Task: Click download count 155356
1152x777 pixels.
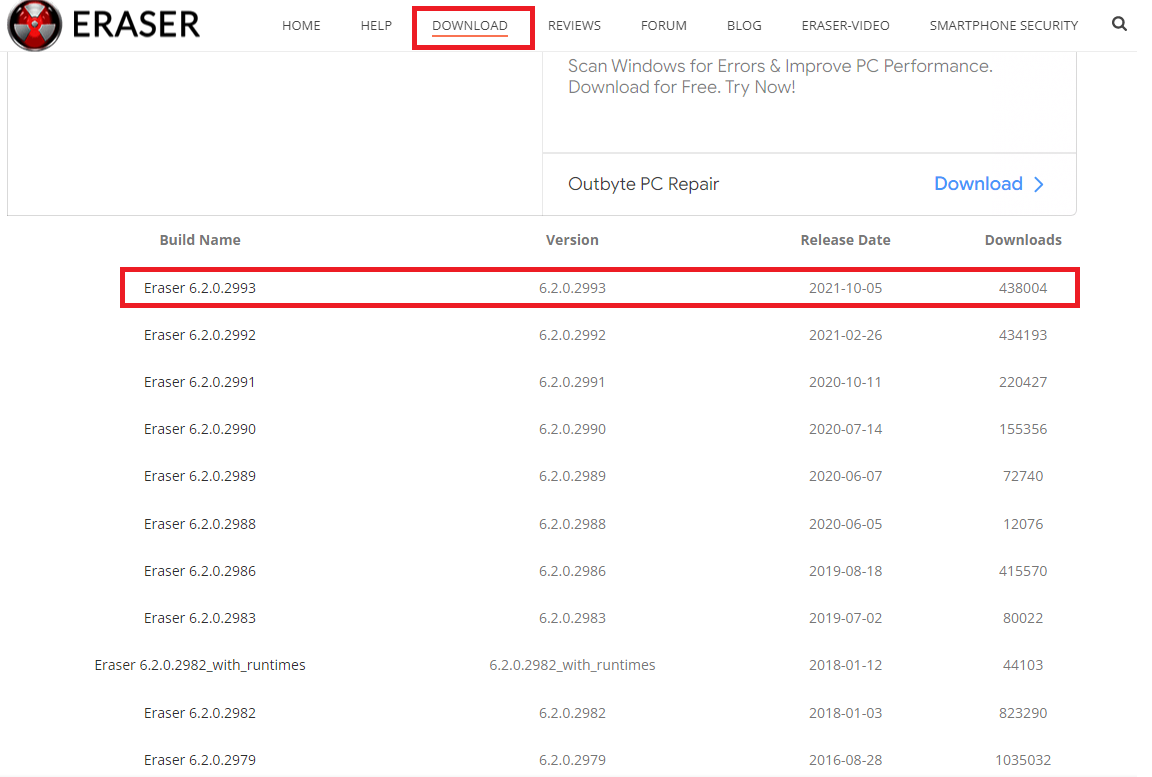Action: [1023, 429]
